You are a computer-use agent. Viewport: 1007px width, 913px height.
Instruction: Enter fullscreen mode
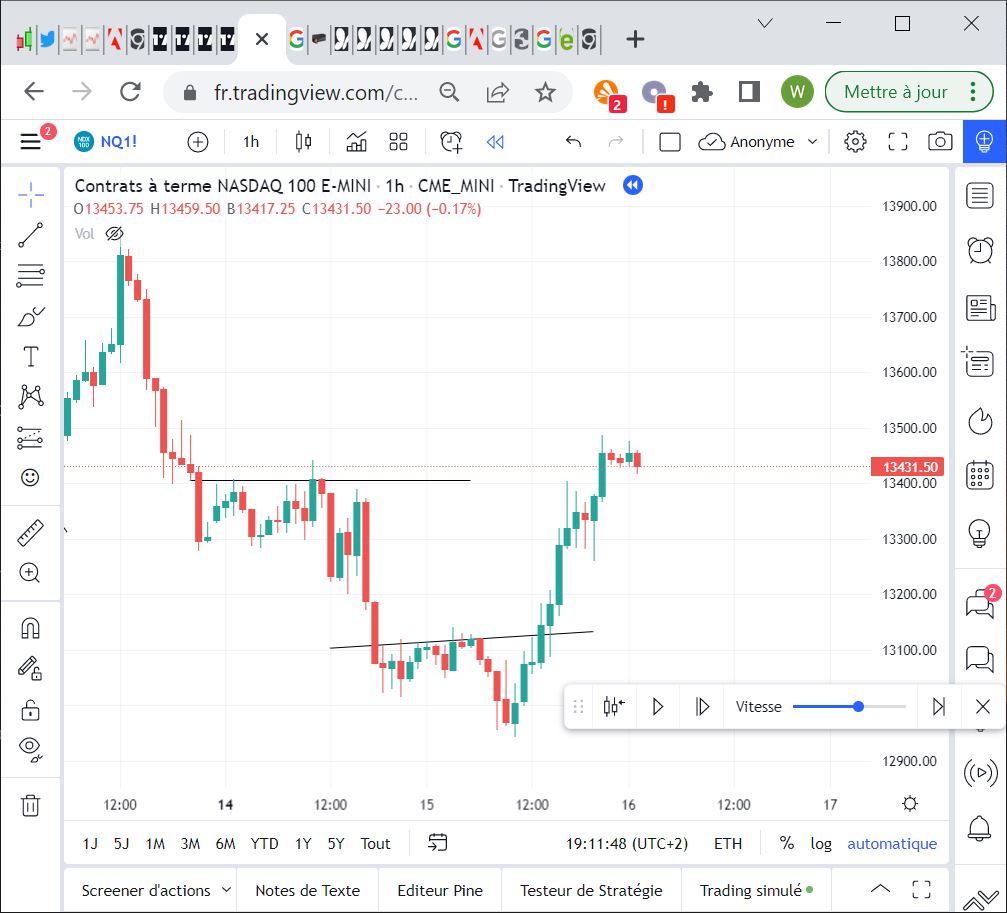click(x=898, y=141)
